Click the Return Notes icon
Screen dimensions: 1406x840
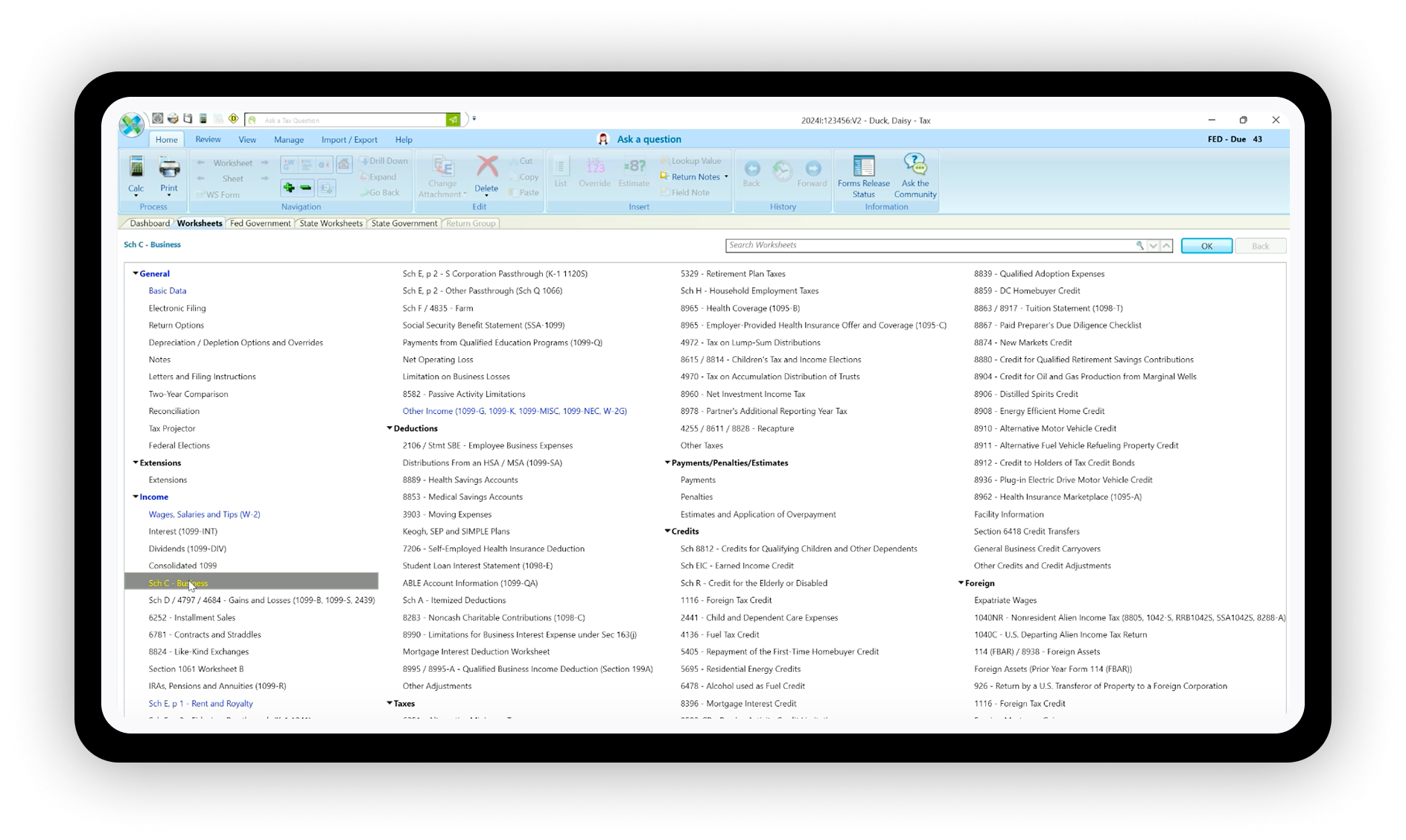coord(664,176)
